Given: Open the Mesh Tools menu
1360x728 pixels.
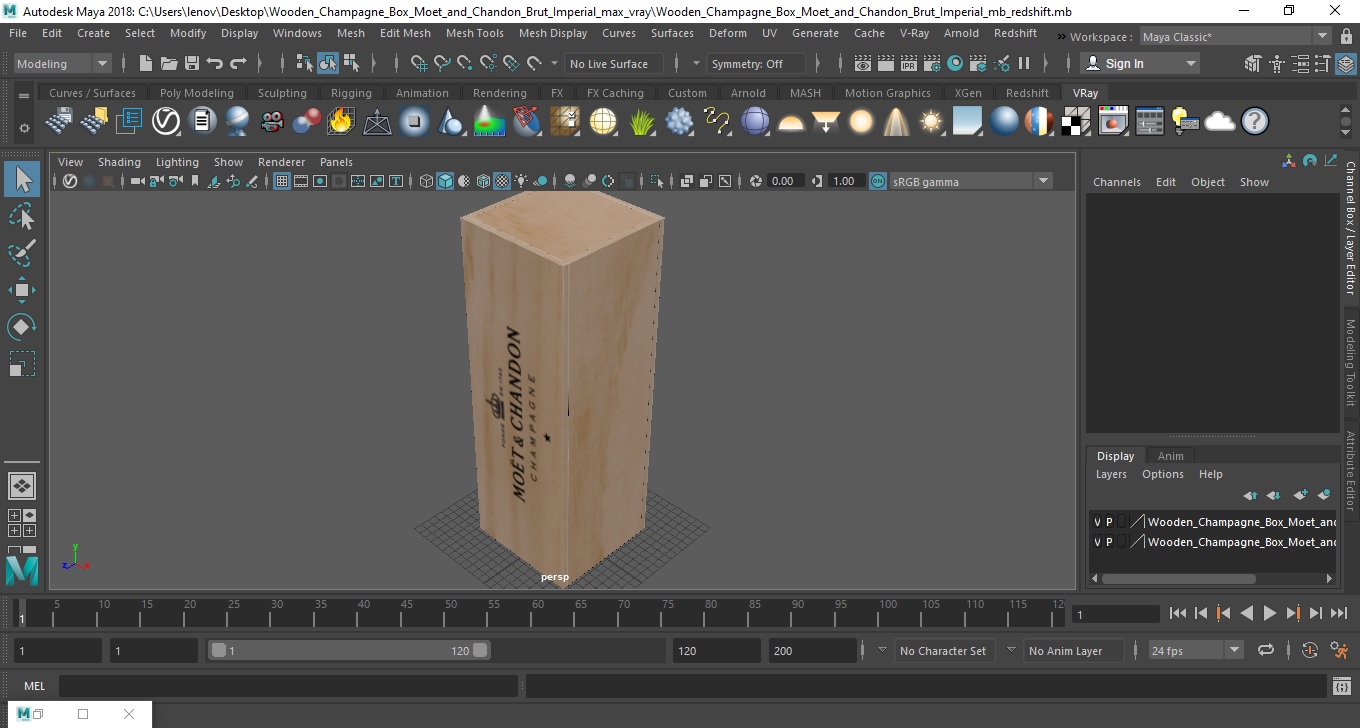Looking at the screenshot, I should pos(474,33).
